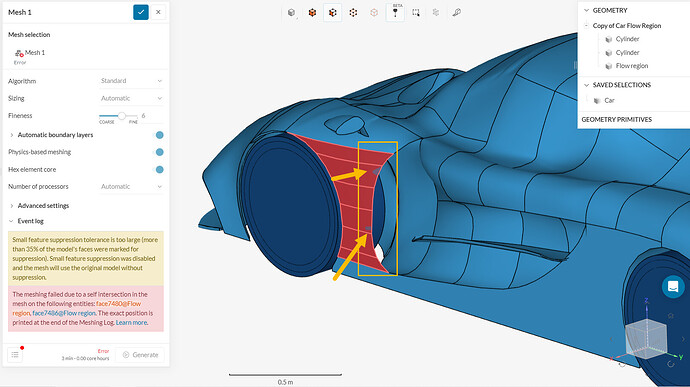Click the play icon on Generate button
Image resolution: width=690 pixels, height=387 pixels.
(x=126, y=355)
